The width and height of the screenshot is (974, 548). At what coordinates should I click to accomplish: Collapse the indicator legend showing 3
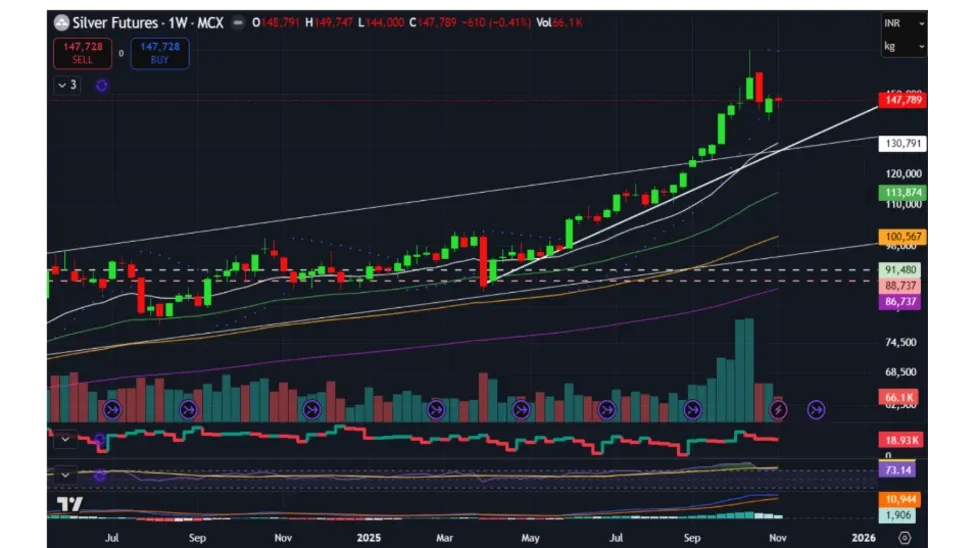coord(67,84)
